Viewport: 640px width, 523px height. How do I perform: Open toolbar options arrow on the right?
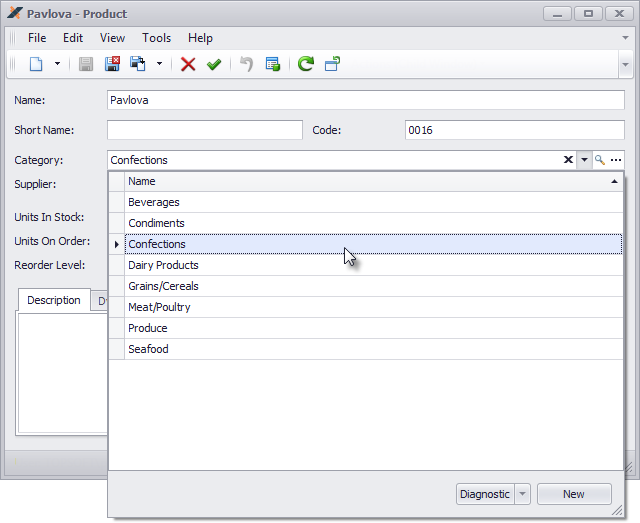coord(625,65)
